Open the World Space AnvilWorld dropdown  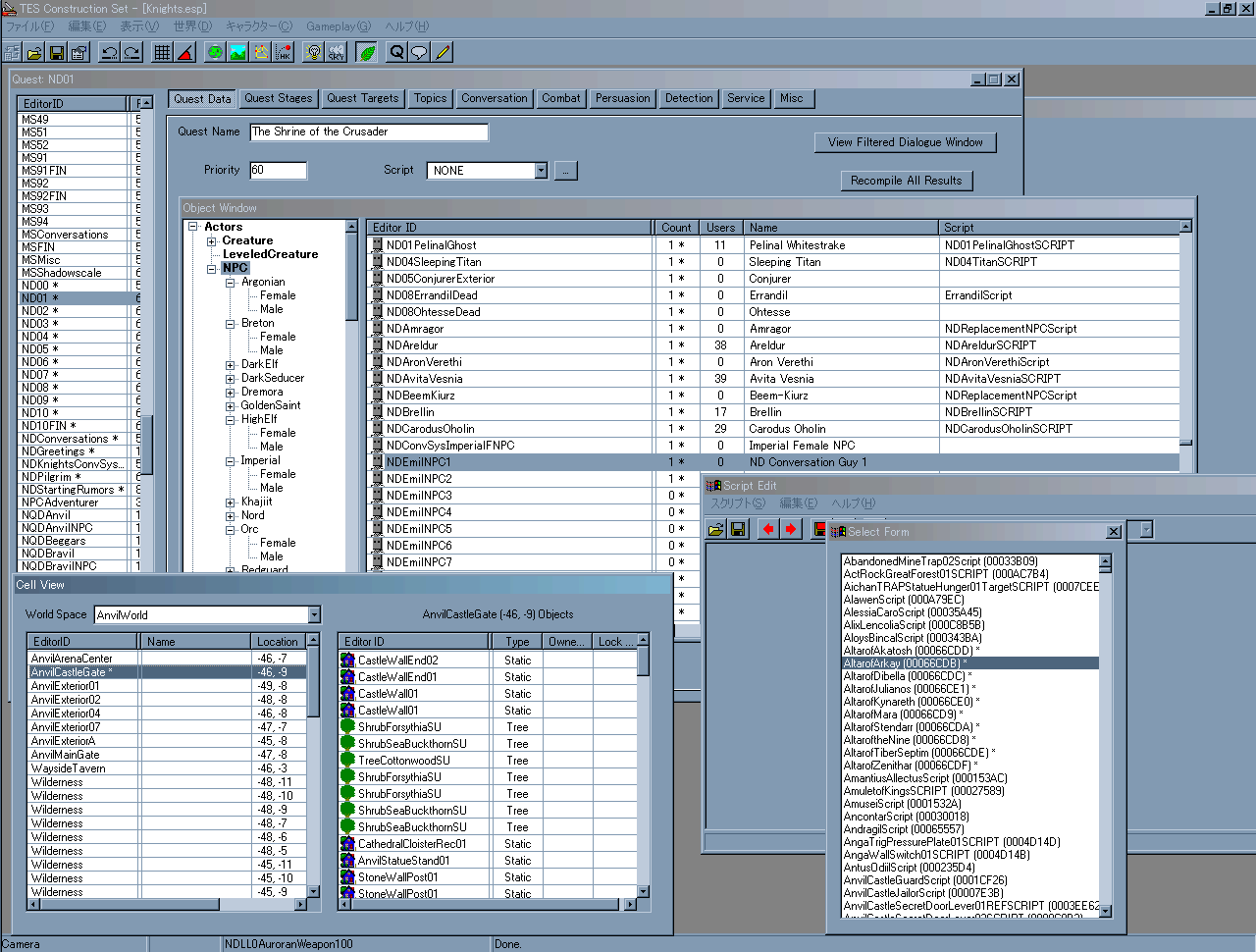314,615
